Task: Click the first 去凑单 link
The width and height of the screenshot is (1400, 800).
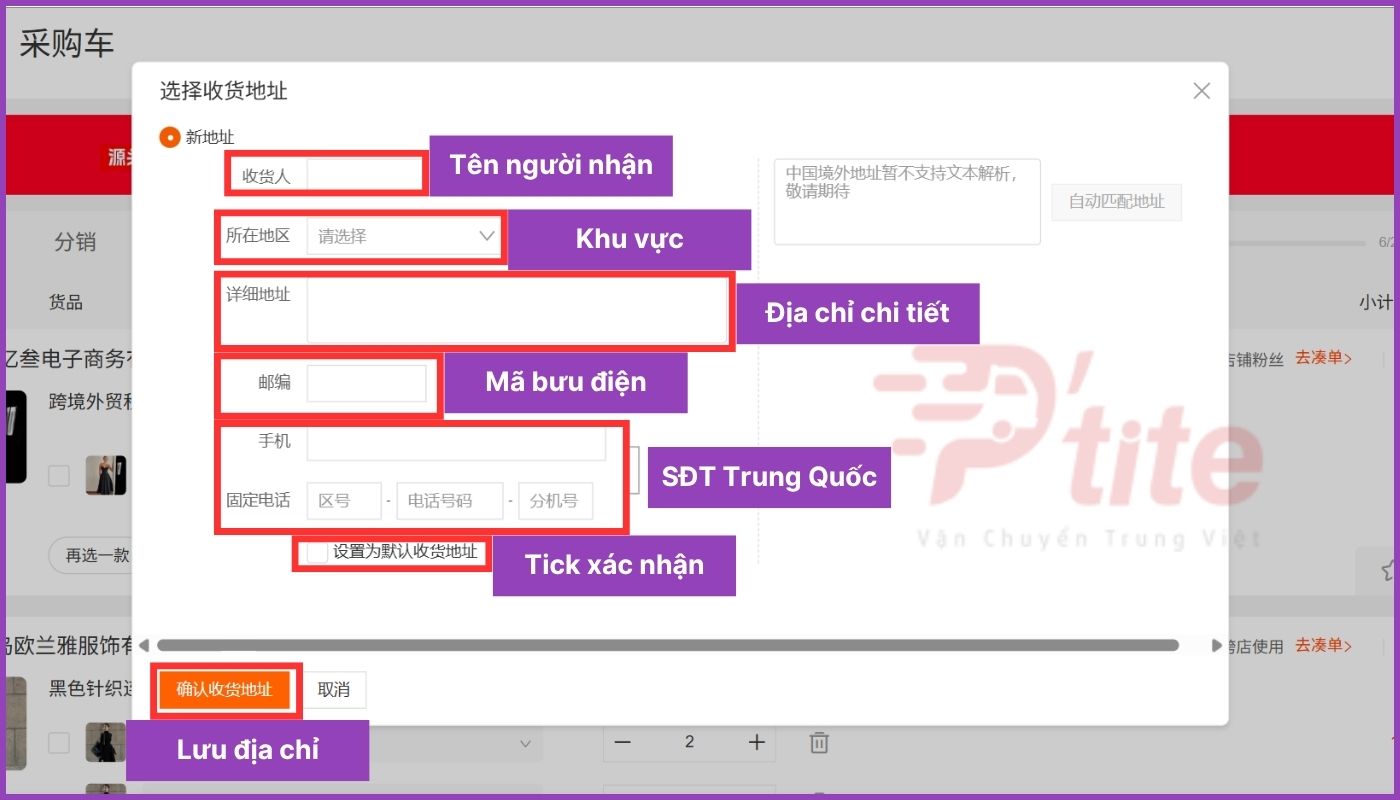Action: click(x=1324, y=358)
